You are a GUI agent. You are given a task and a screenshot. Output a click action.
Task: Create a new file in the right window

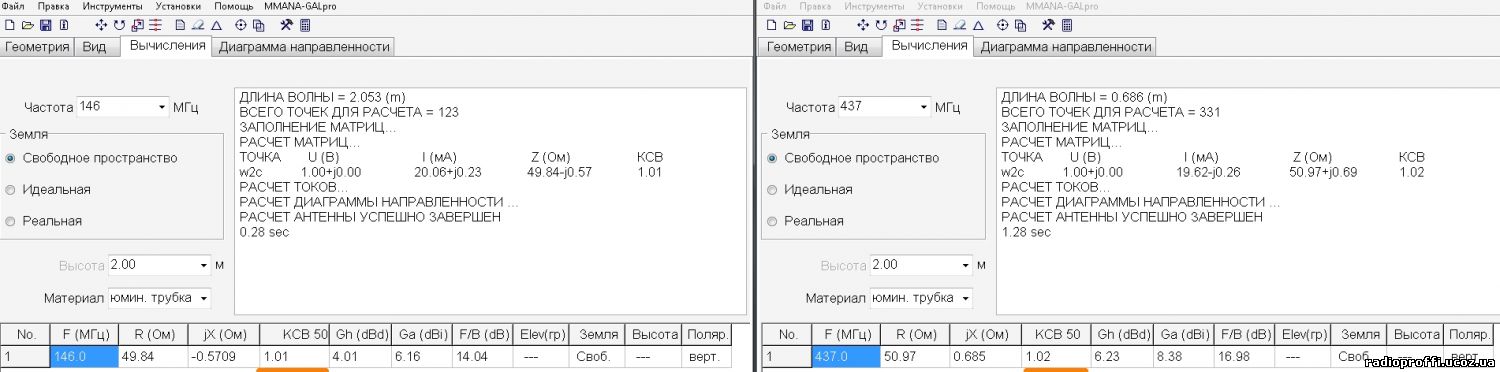click(x=772, y=25)
